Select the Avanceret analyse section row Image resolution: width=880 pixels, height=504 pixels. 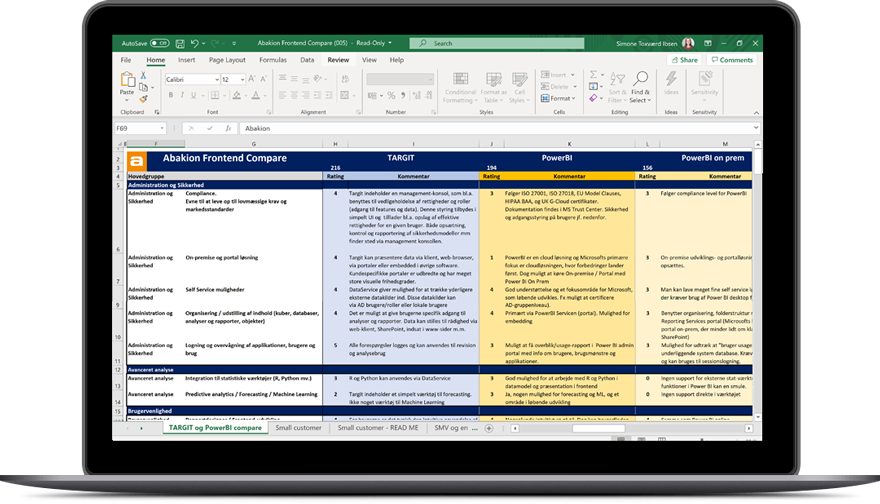pos(439,370)
